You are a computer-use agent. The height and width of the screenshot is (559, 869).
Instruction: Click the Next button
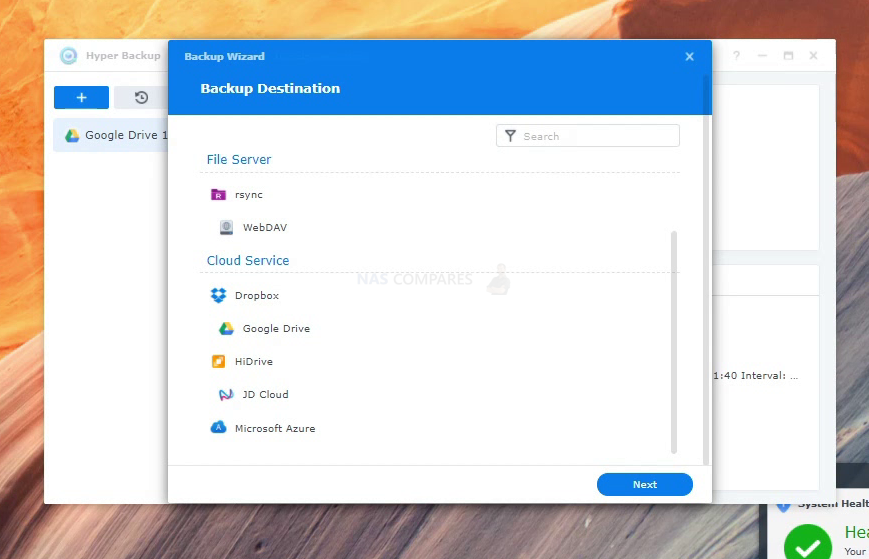(645, 484)
